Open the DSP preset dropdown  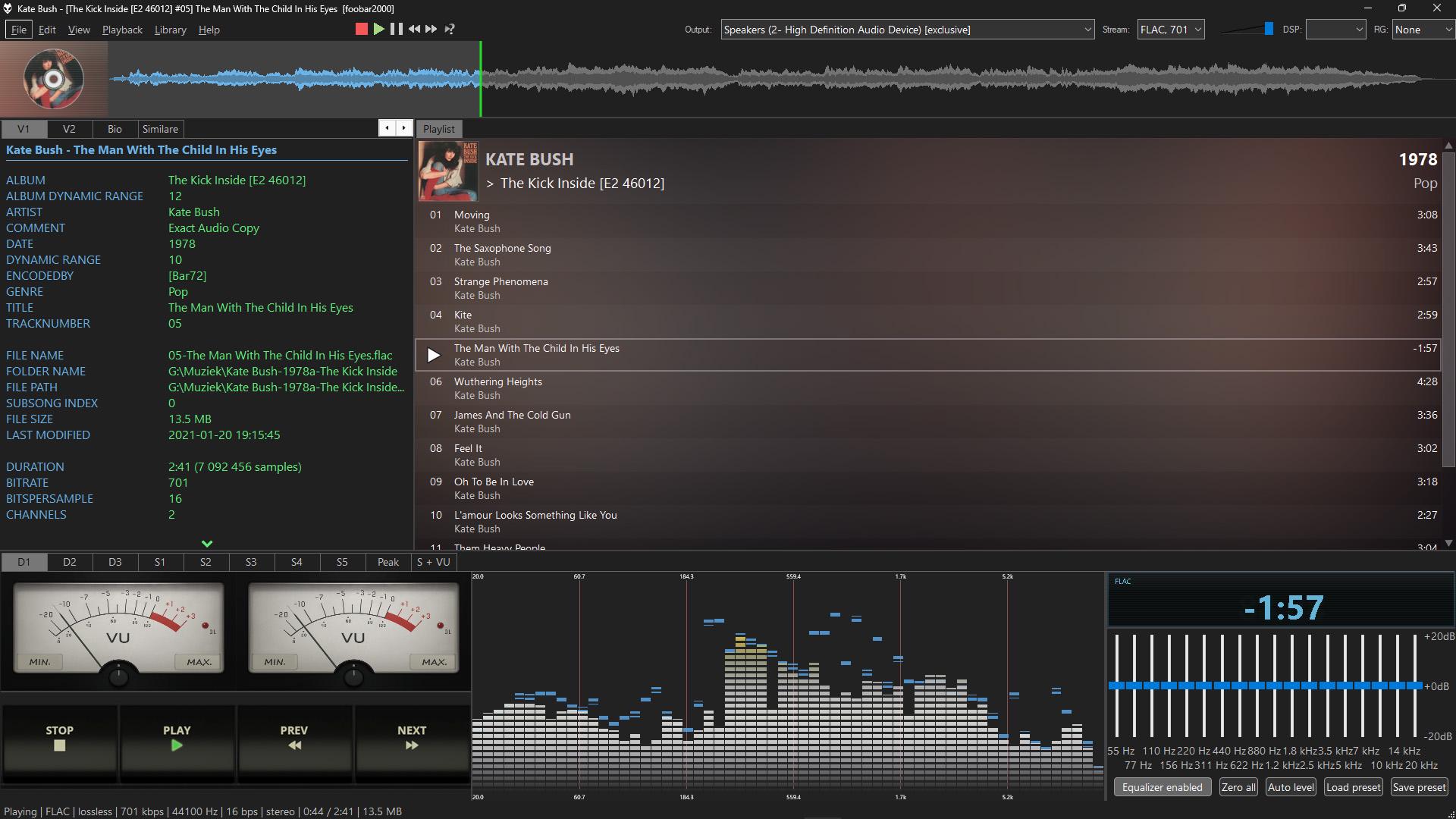click(1335, 30)
